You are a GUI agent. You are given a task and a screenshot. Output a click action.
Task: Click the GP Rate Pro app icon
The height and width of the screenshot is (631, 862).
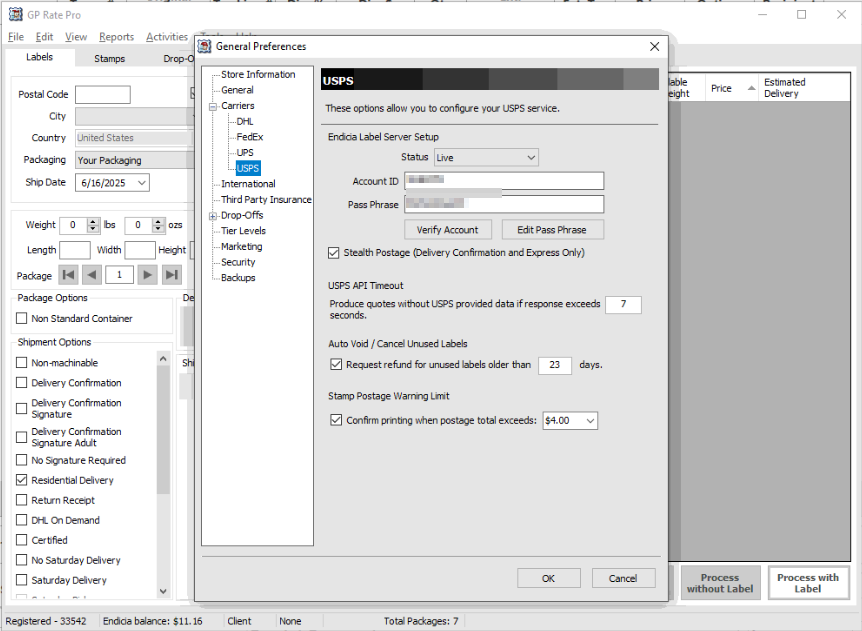click(15, 14)
